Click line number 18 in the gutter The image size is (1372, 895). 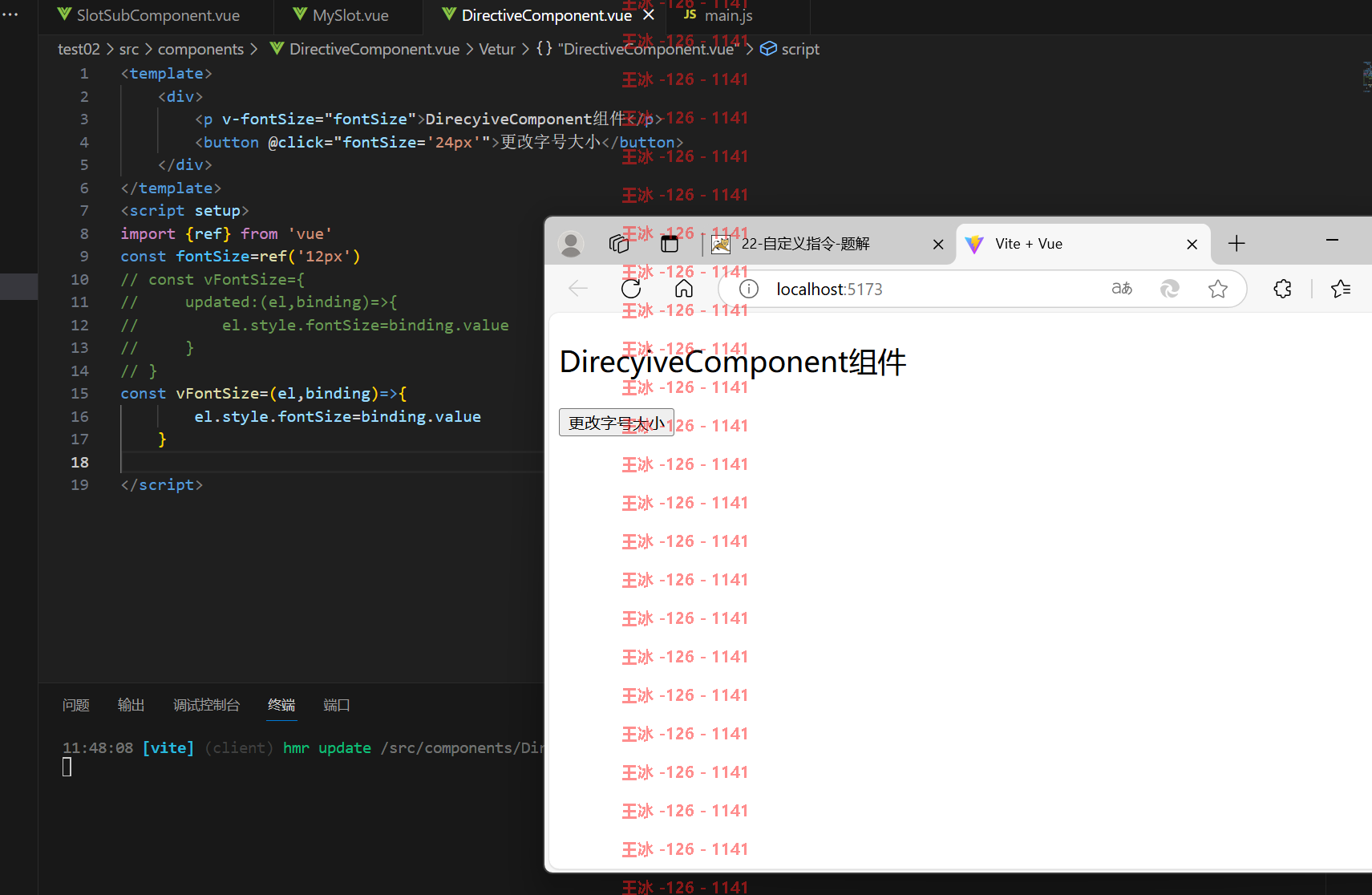point(79,462)
